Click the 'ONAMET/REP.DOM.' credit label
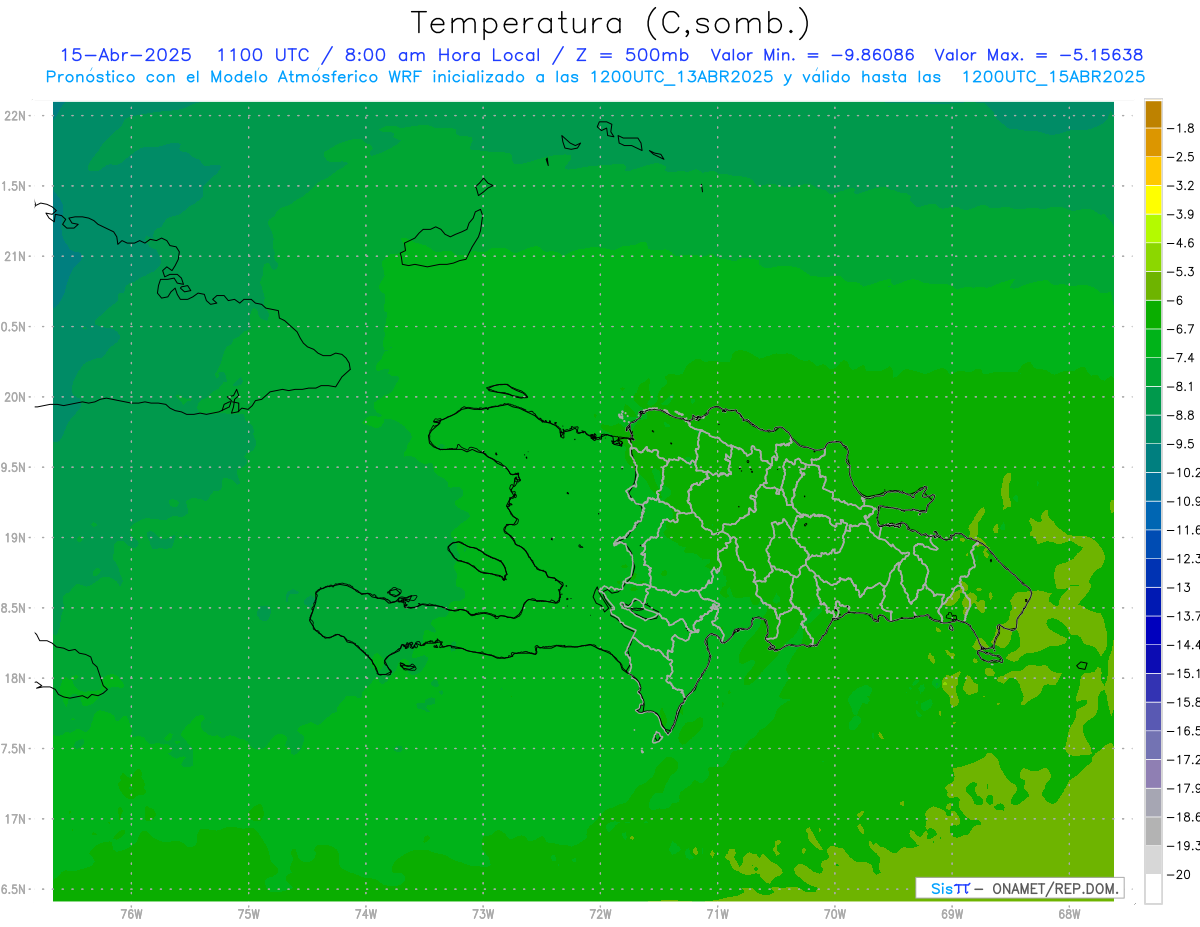The width and height of the screenshot is (1200, 927). coord(1056,888)
